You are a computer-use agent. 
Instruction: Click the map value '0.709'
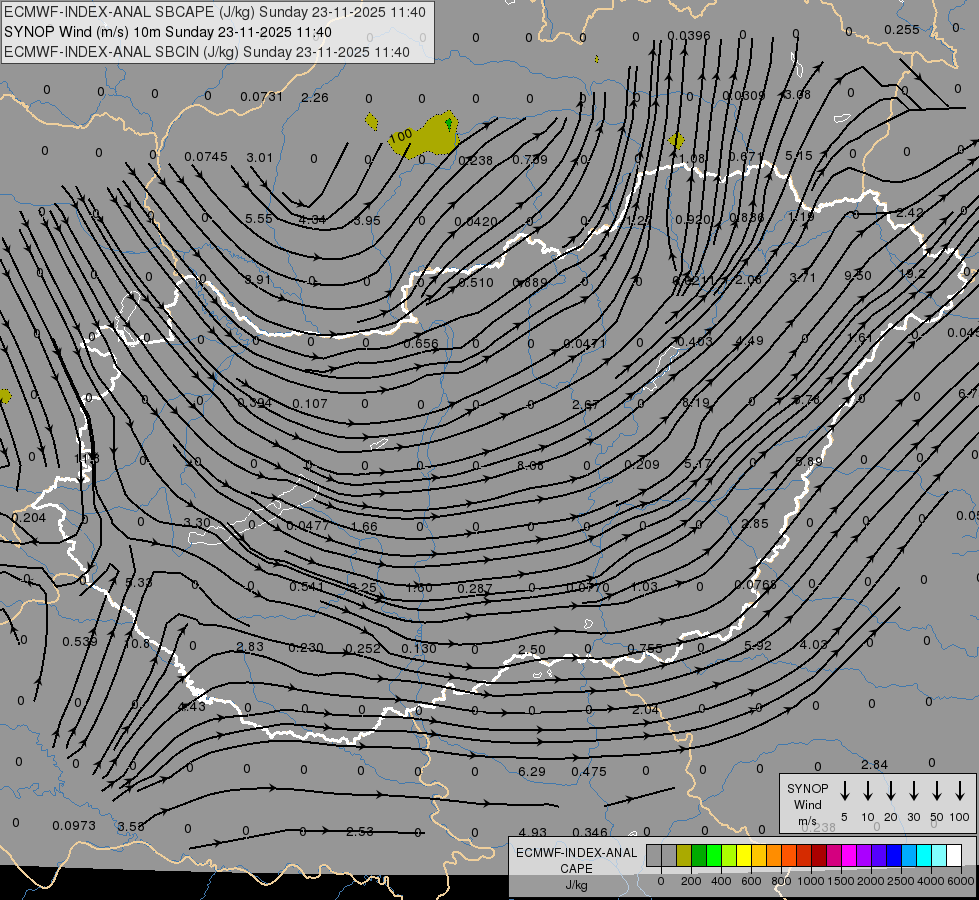pos(530,159)
